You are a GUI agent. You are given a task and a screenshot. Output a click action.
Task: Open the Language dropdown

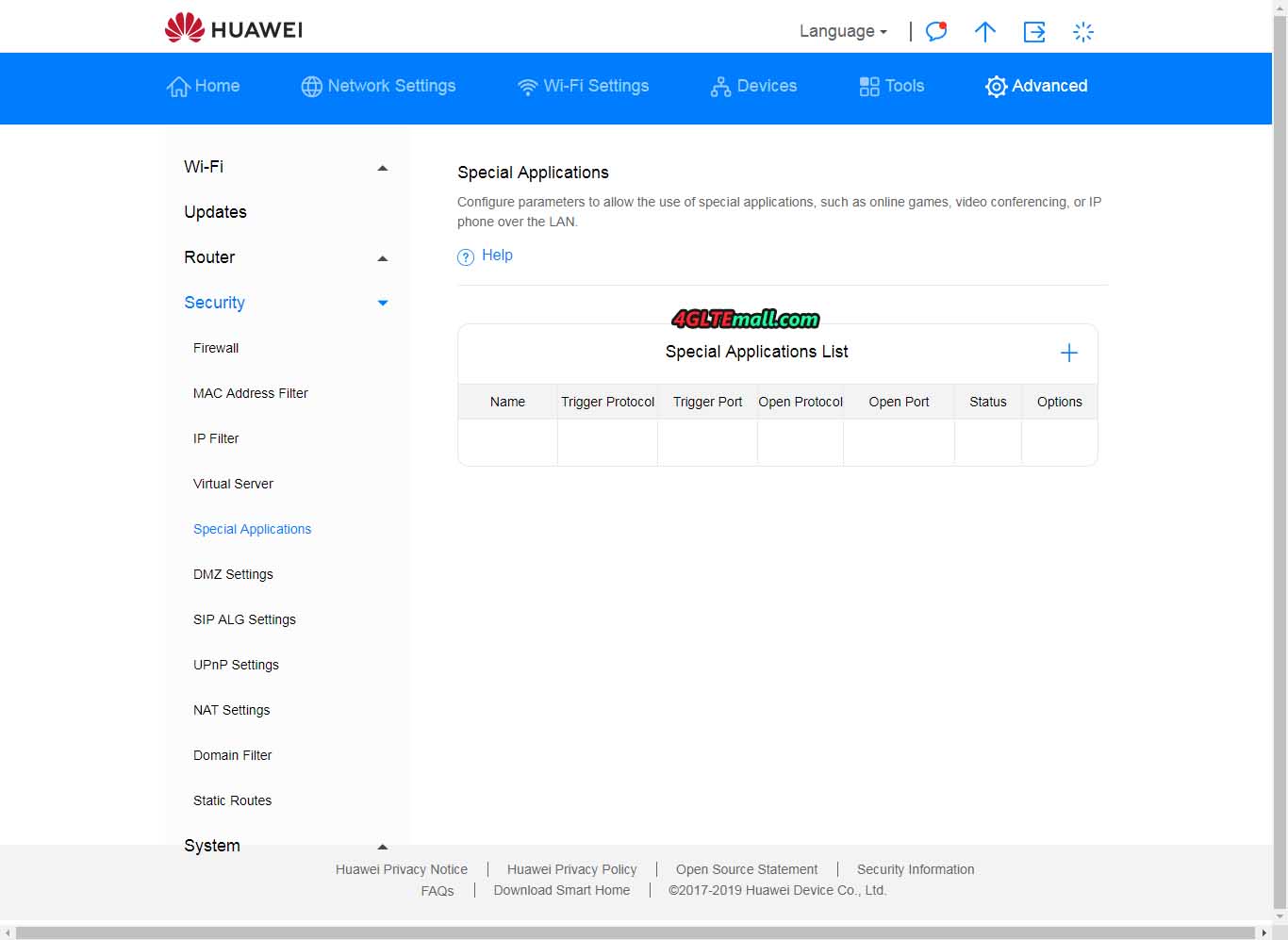point(842,31)
